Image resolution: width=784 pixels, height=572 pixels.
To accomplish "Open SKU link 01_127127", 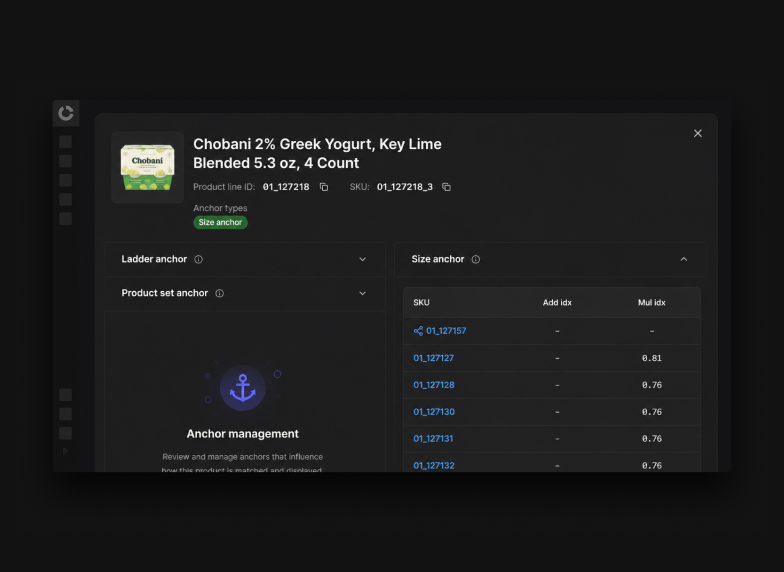I will (x=434, y=358).
